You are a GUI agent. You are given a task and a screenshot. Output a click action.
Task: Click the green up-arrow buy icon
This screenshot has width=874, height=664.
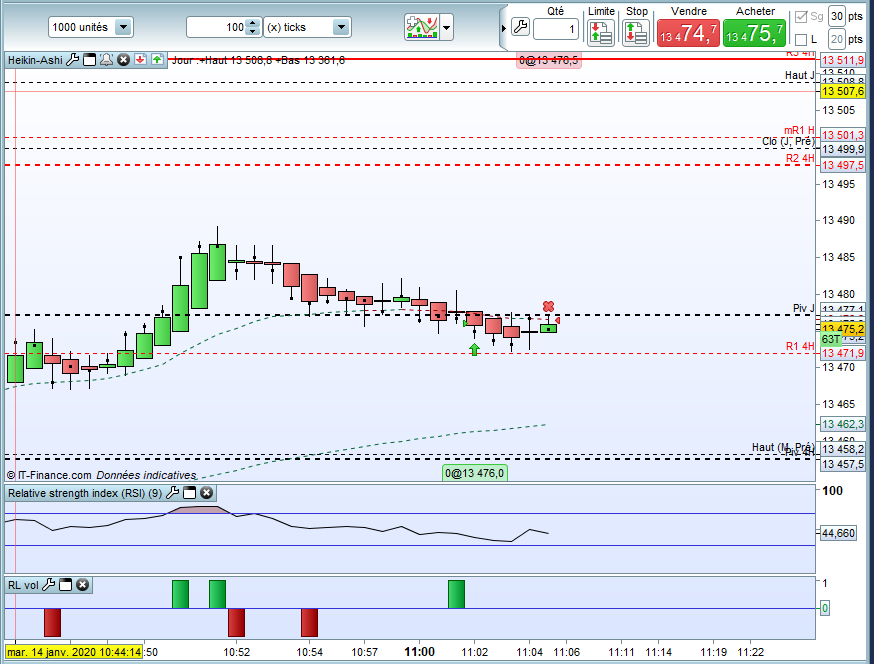[157, 60]
